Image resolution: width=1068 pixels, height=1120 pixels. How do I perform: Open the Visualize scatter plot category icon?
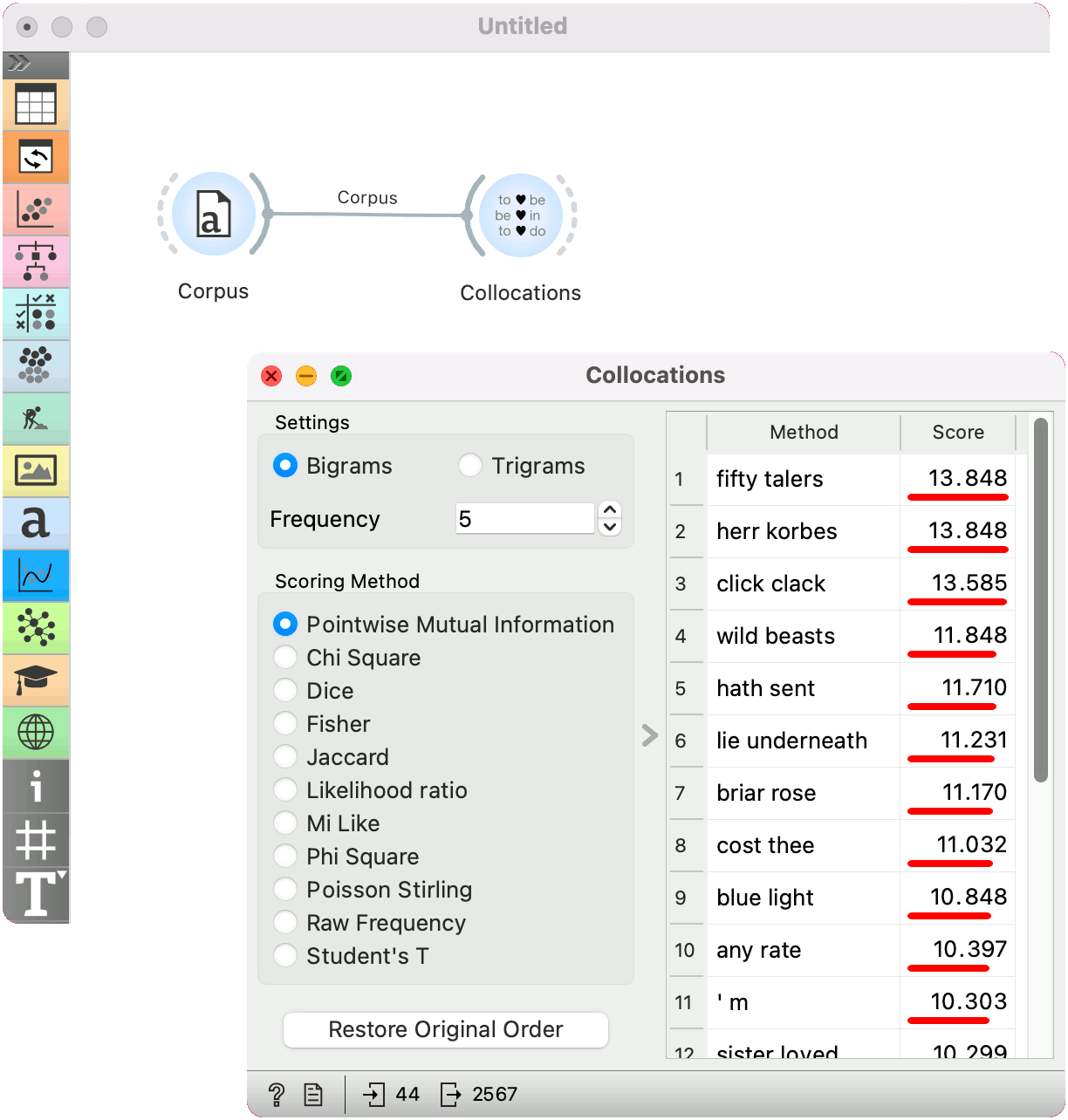(36, 209)
